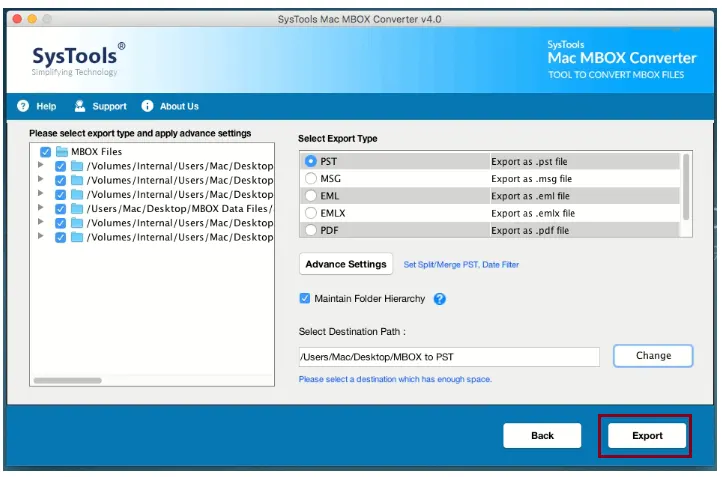
Task: Open Help via the question mark icon
Action: click(x=23, y=106)
